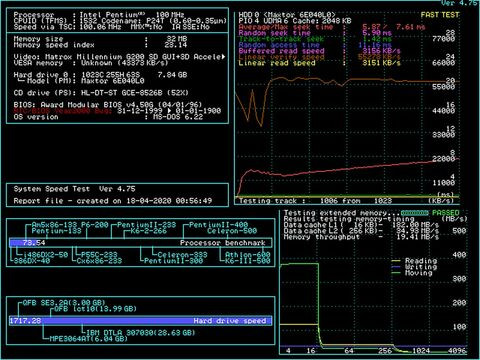Screen dimensions: 480x360
Task: Click the Buffered read speed line
Action: pos(320,51)
